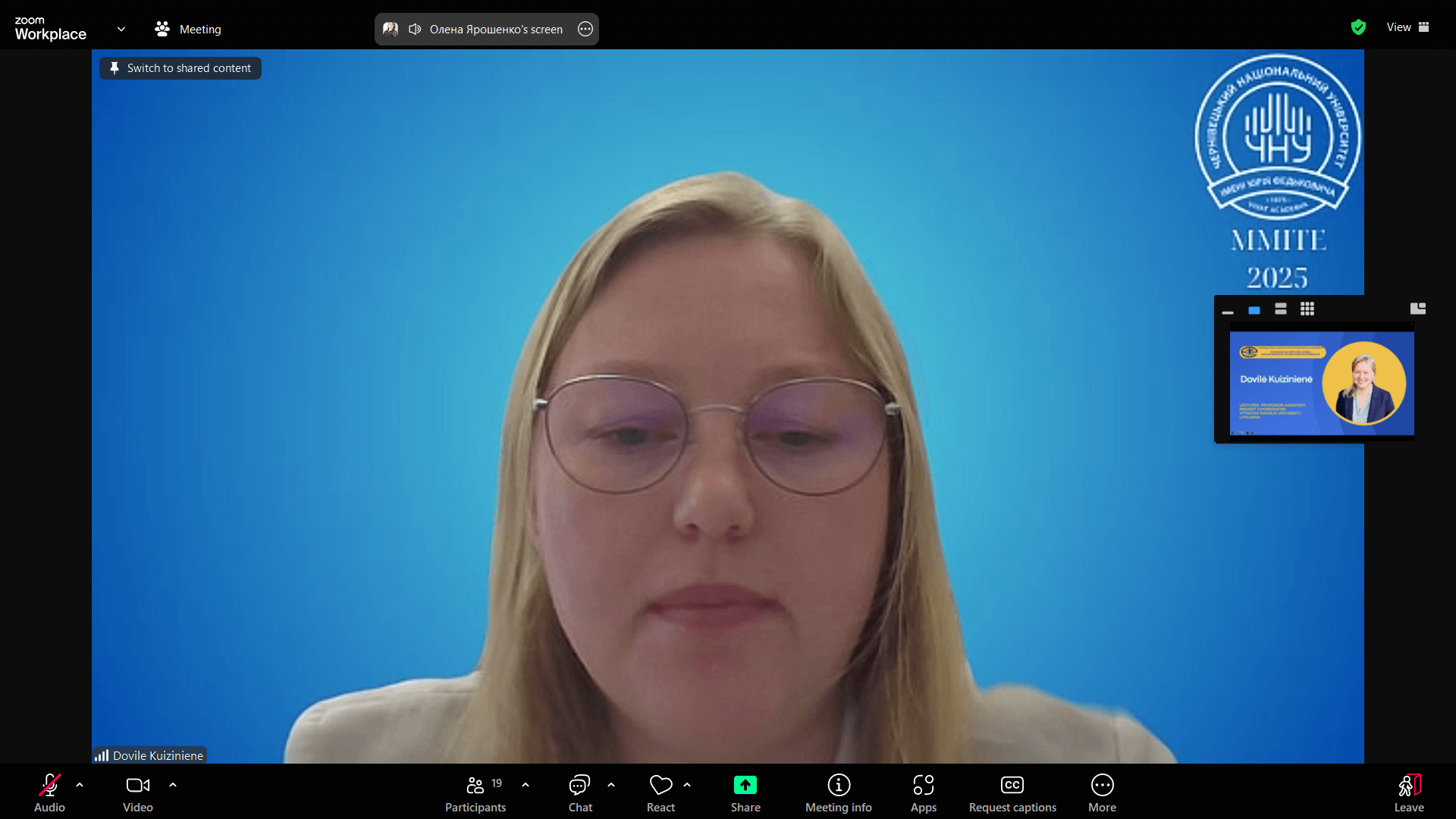Open the More options menu
This screenshot has width=1456, height=819.
click(1102, 792)
